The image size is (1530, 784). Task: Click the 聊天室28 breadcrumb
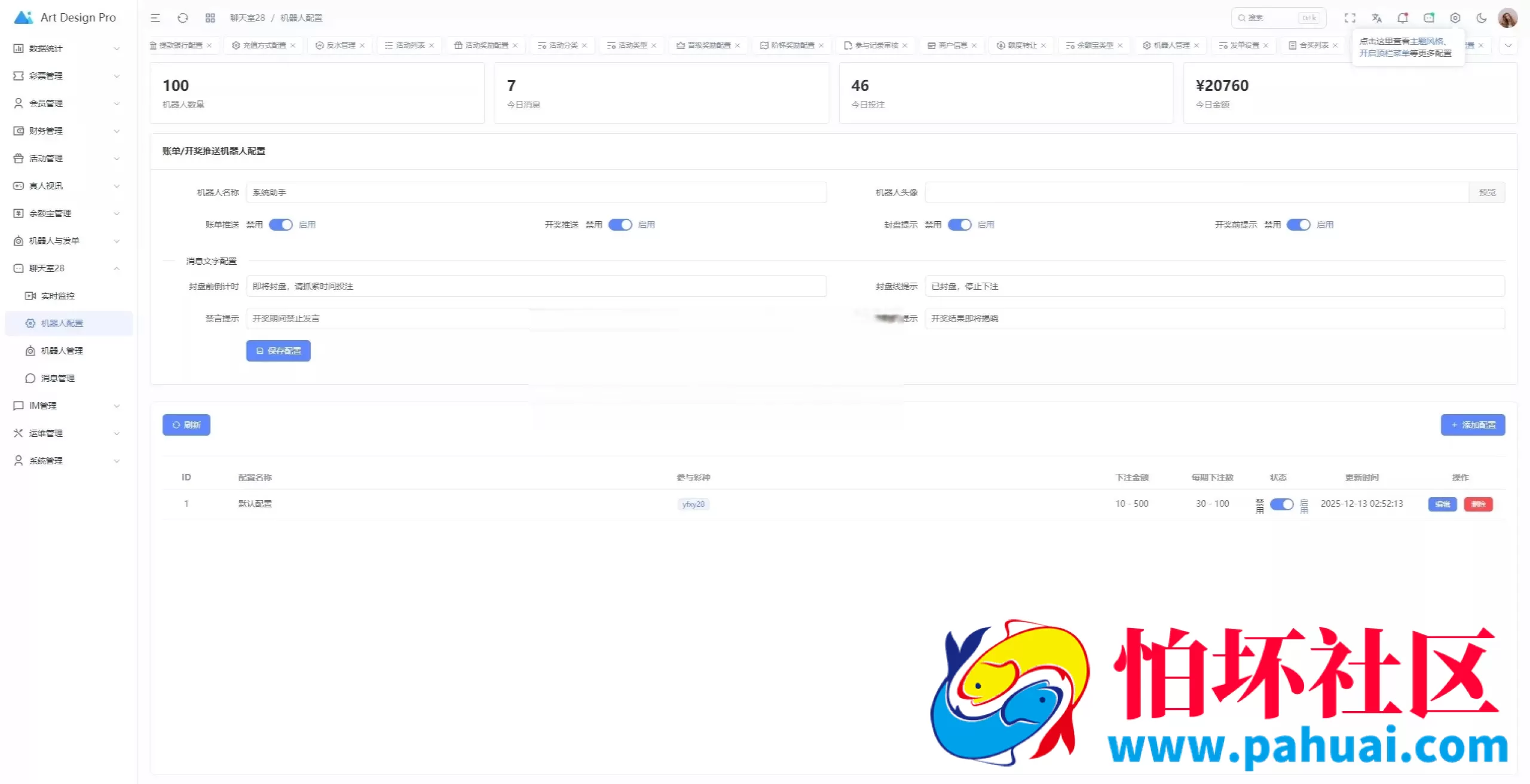tap(247, 18)
